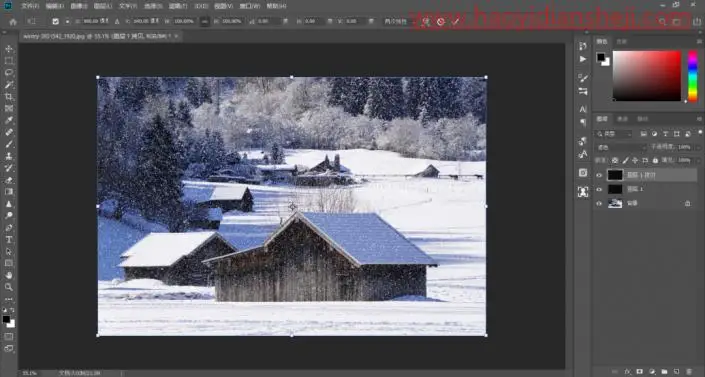Open the History panel icon
705x377 pixels.
(583, 46)
